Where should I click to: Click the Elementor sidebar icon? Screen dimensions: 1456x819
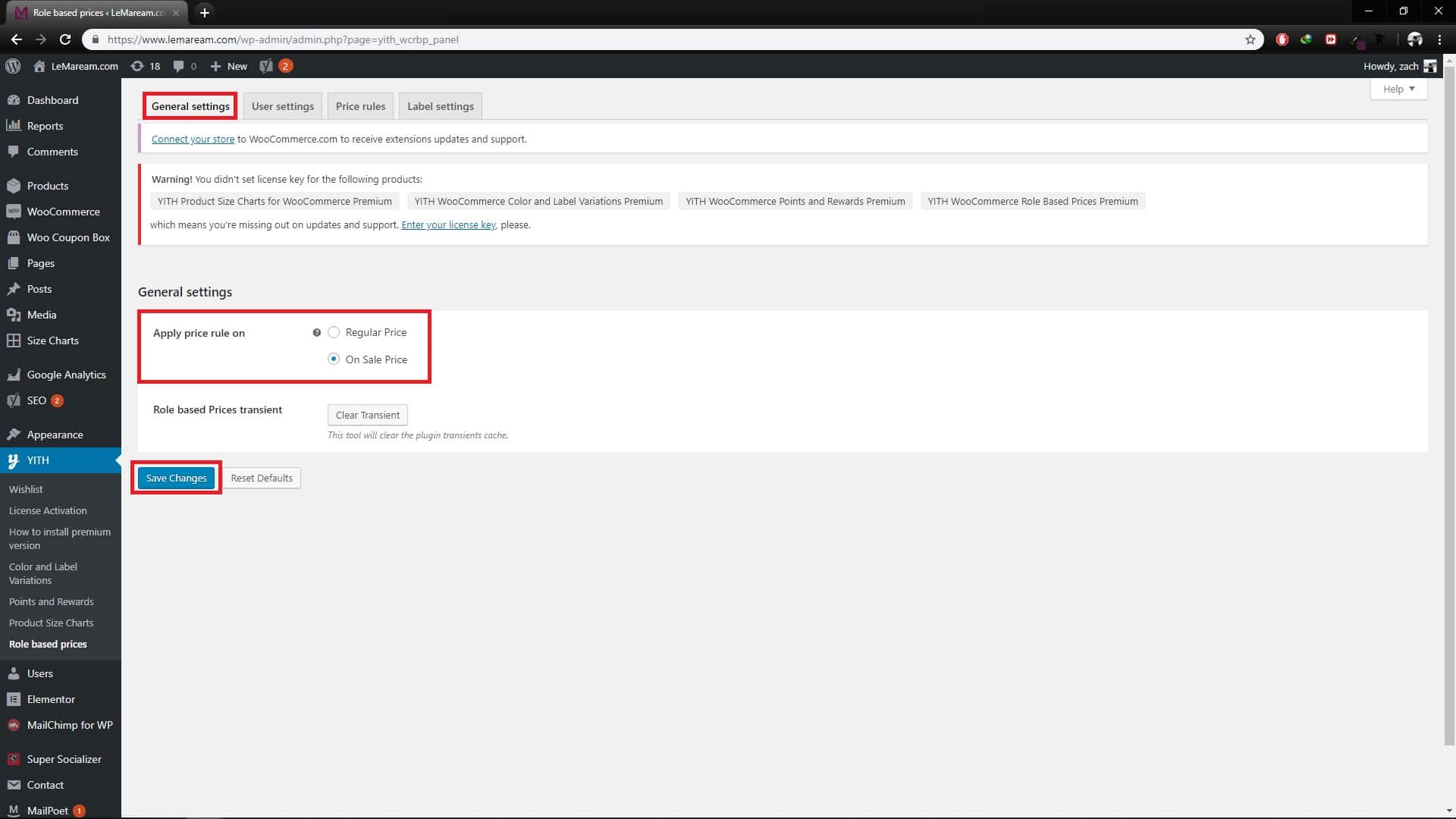14,699
